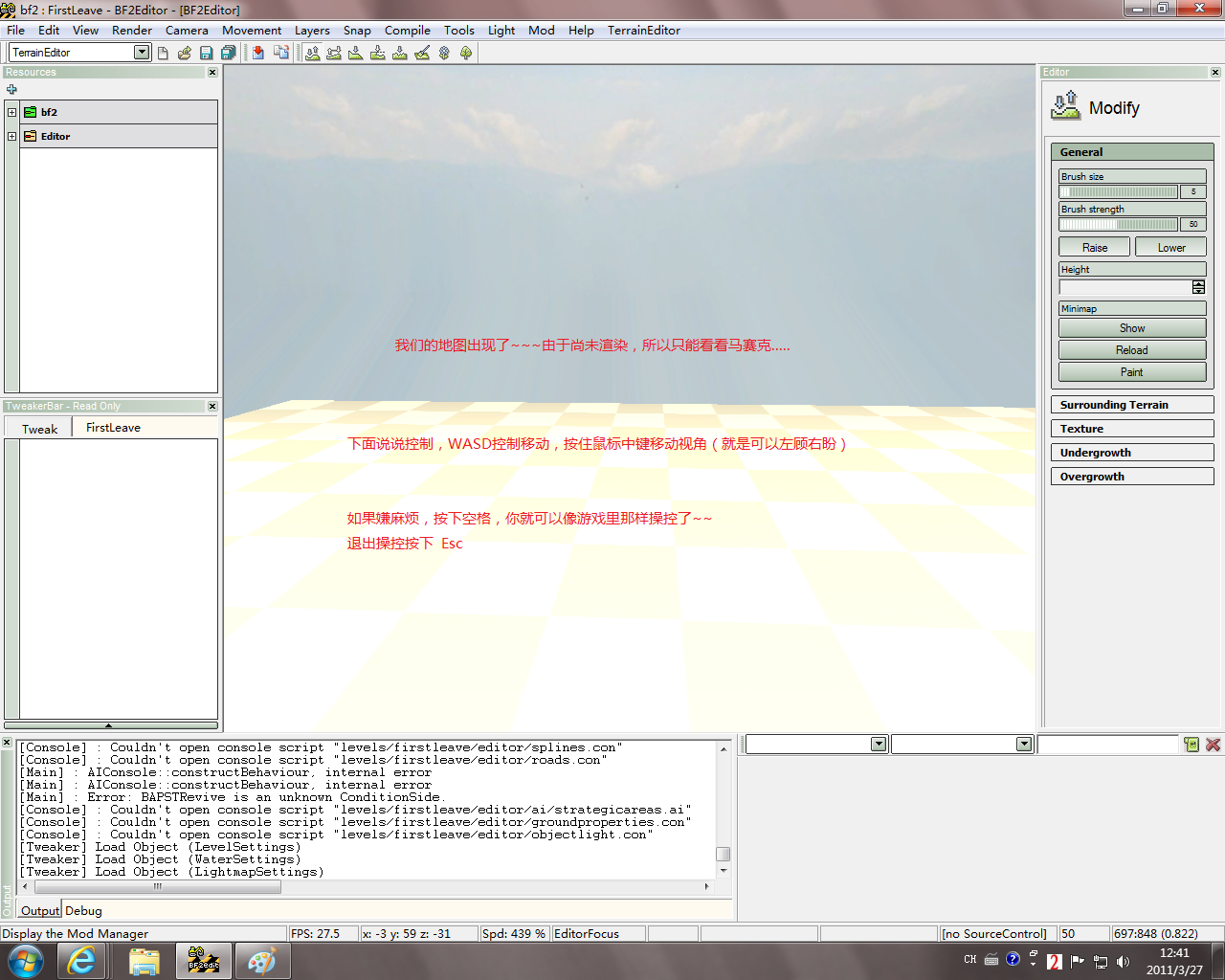Expand the Editor resource tree node

11,136
